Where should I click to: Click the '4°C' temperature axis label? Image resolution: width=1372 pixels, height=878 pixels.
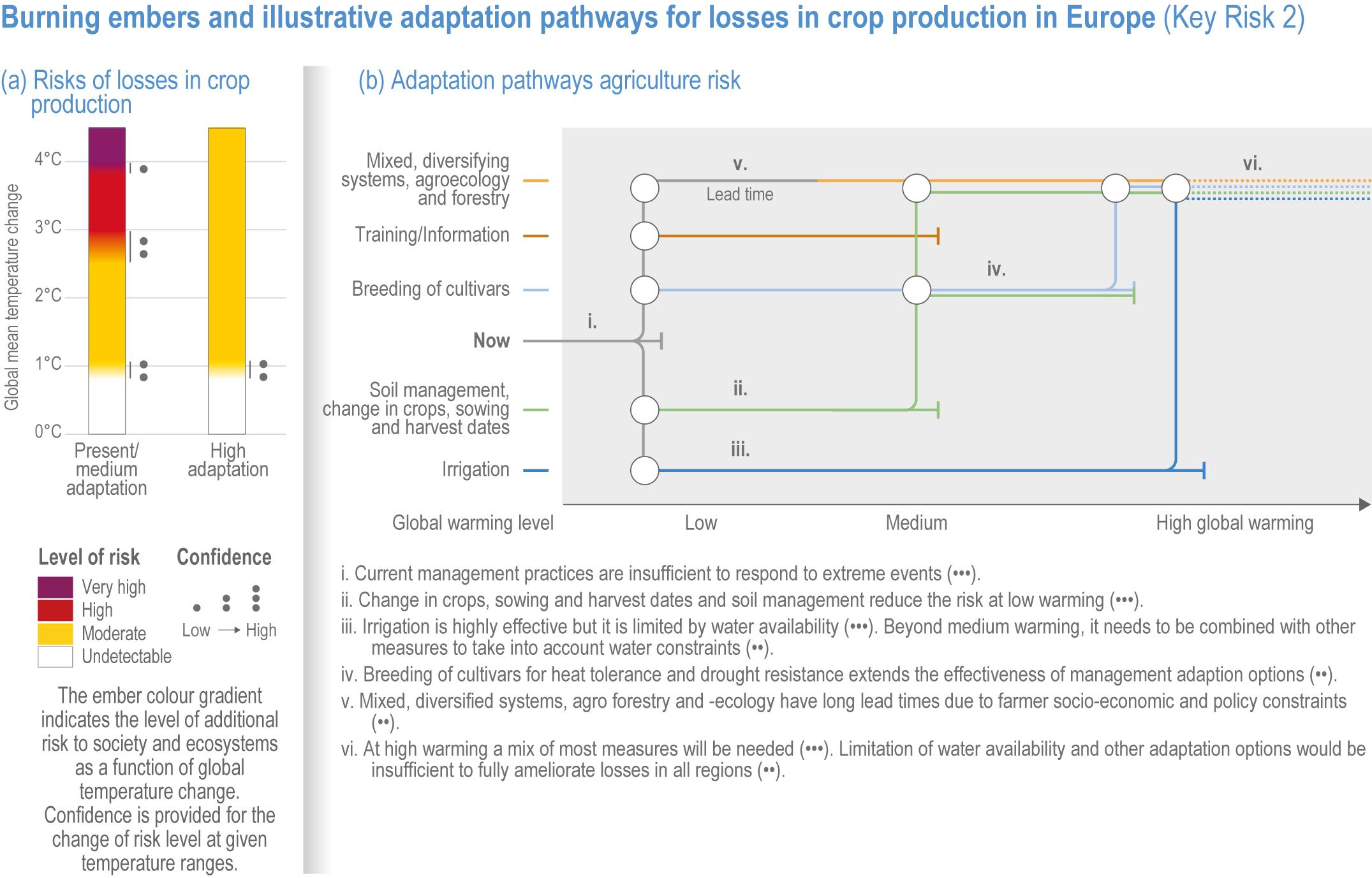[48, 159]
